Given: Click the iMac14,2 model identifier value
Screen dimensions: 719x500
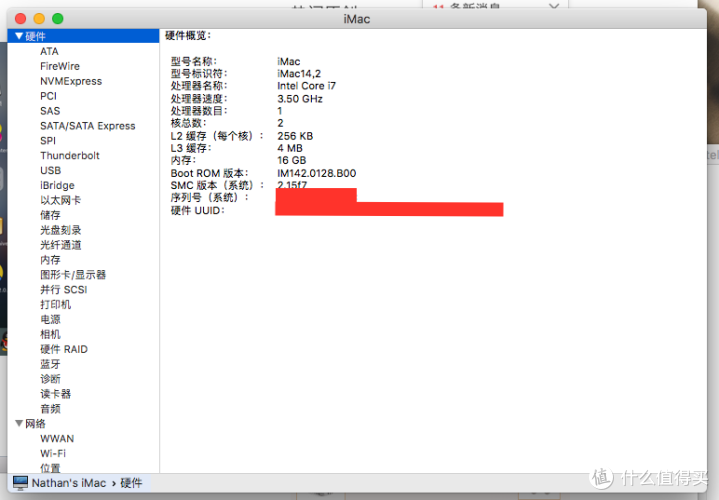Looking at the screenshot, I should [x=299, y=73].
